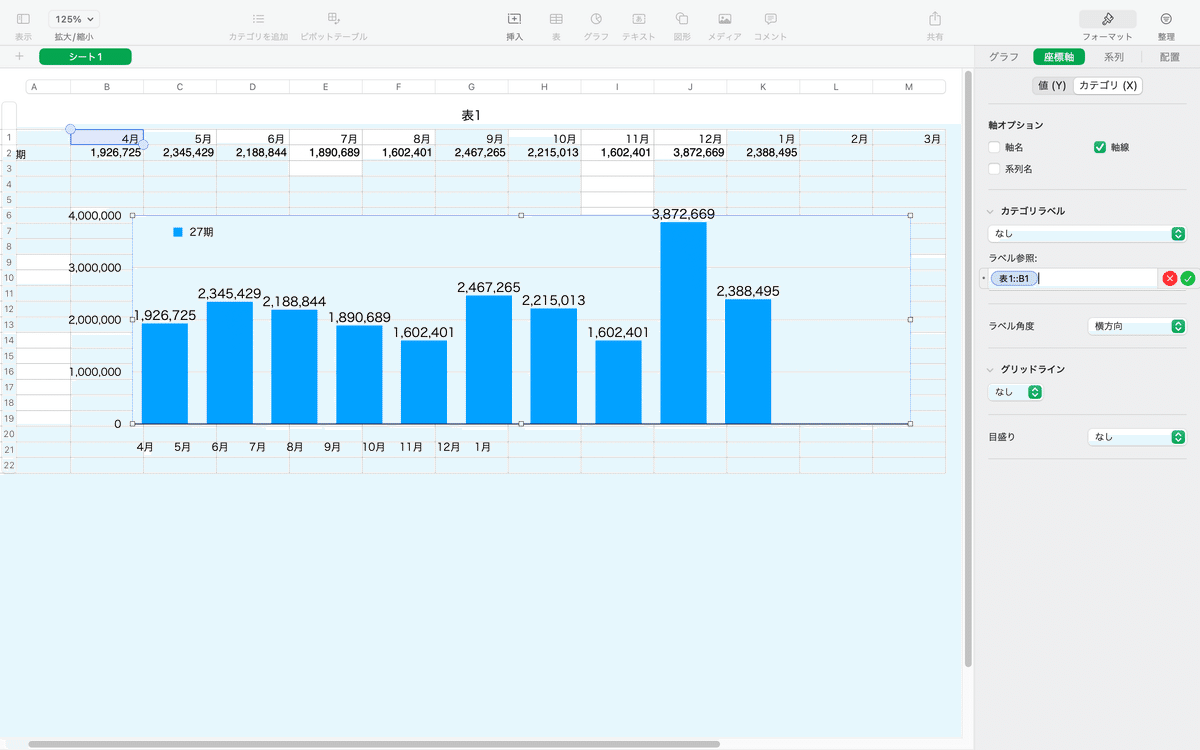1200x750 pixels.
Task: Click the horizontal scrollbar at bottom
Action: pos(373,744)
